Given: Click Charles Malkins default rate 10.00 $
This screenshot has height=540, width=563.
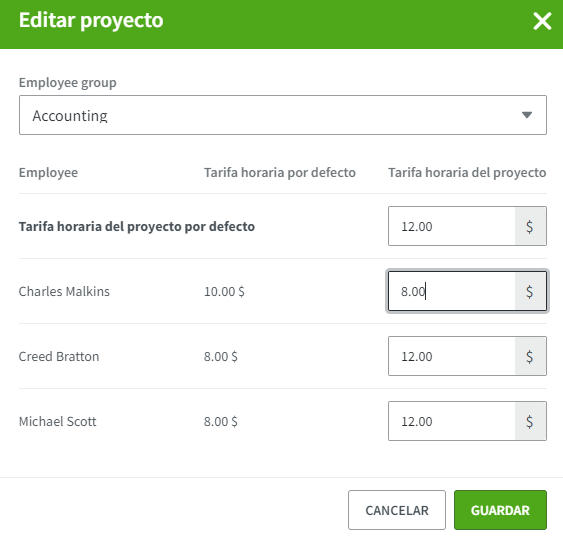Looking at the screenshot, I should coord(224,292).
